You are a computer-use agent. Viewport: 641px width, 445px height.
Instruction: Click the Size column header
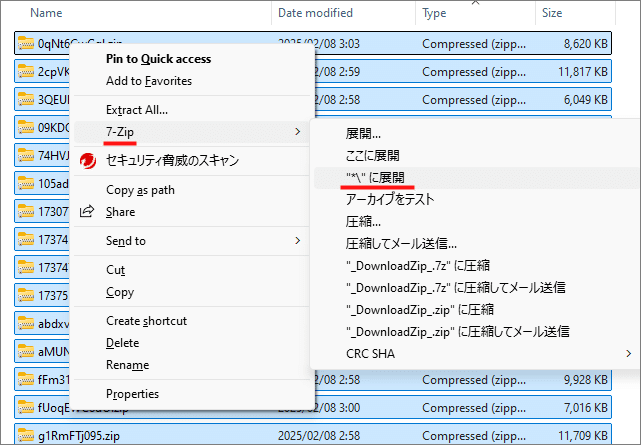click(x=552, y=14)
